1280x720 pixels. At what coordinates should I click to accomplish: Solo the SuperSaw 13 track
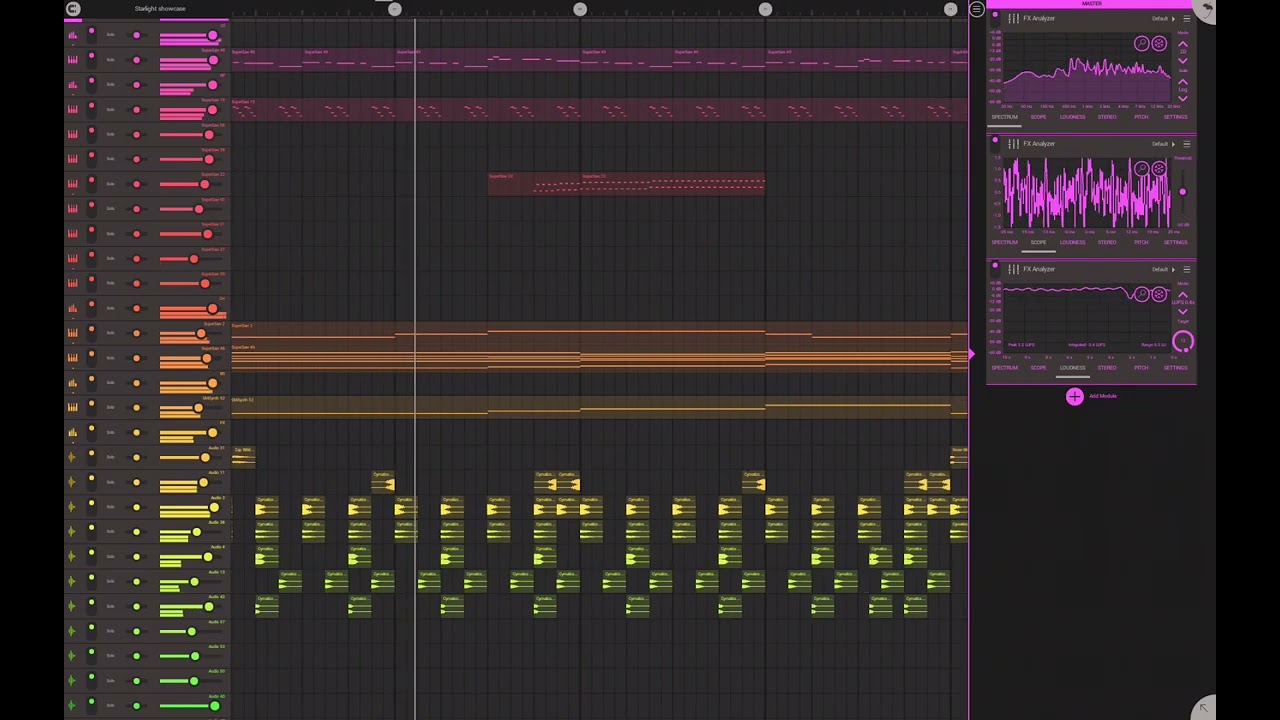(110, 109)
